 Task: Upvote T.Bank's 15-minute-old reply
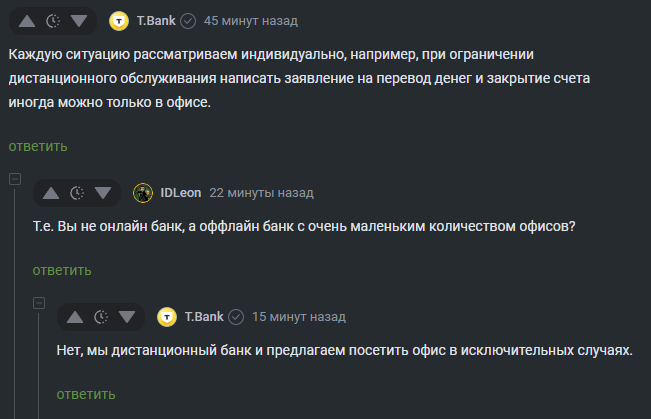(x=75, y=317)
